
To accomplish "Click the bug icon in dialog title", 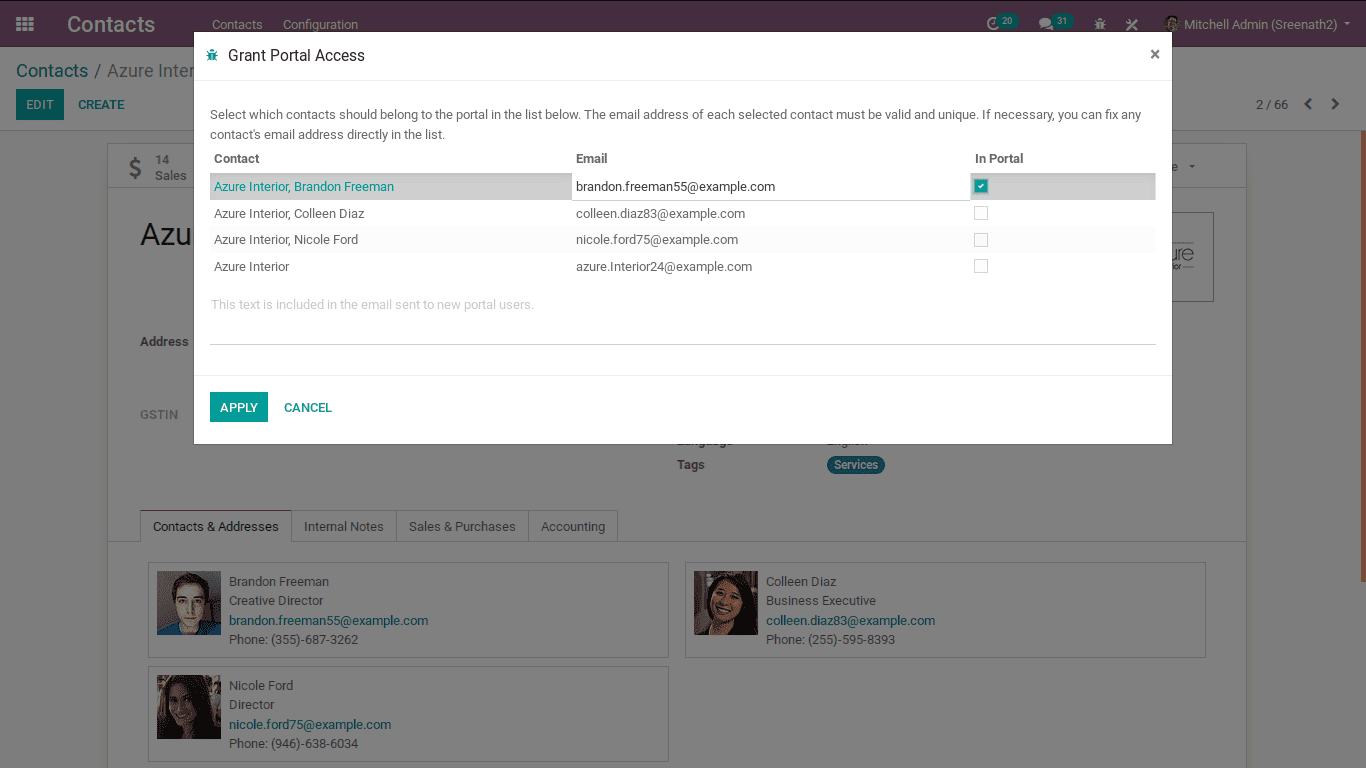I will click(212, 56).
